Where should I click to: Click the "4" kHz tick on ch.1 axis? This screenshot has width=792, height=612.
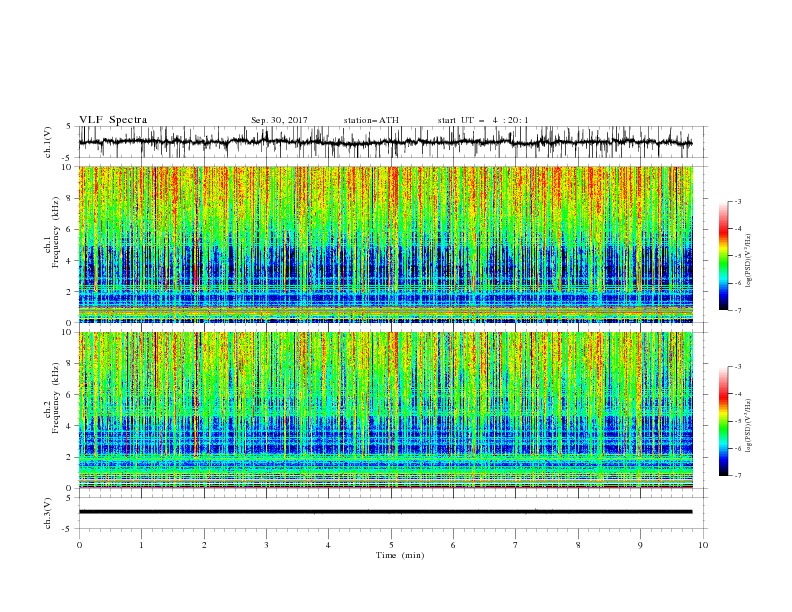pyautogui.click(x=70, y=261)
